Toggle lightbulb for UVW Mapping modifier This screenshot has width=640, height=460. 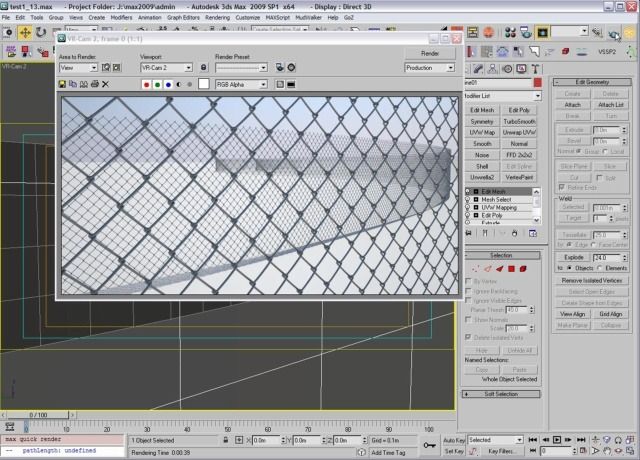[468, 207]
